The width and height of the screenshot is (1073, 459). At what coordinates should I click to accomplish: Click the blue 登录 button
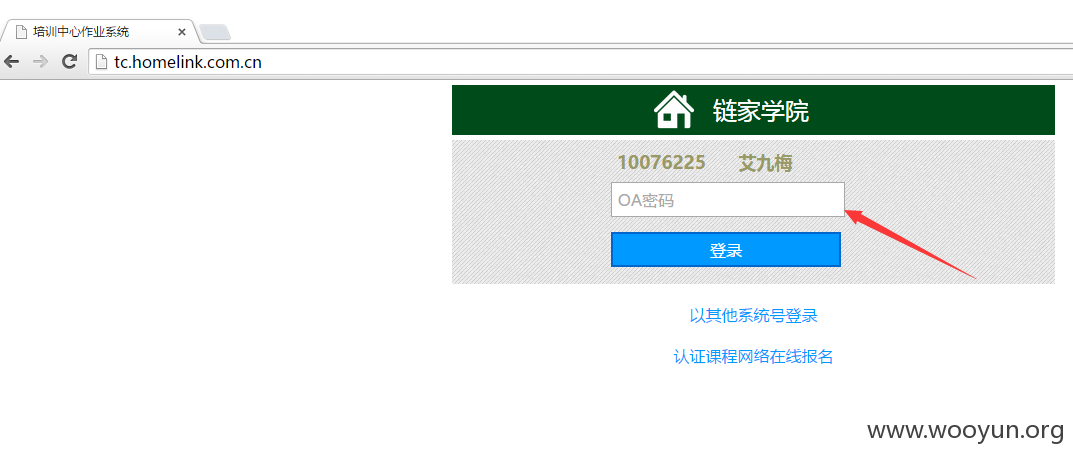tap(725, 250)
